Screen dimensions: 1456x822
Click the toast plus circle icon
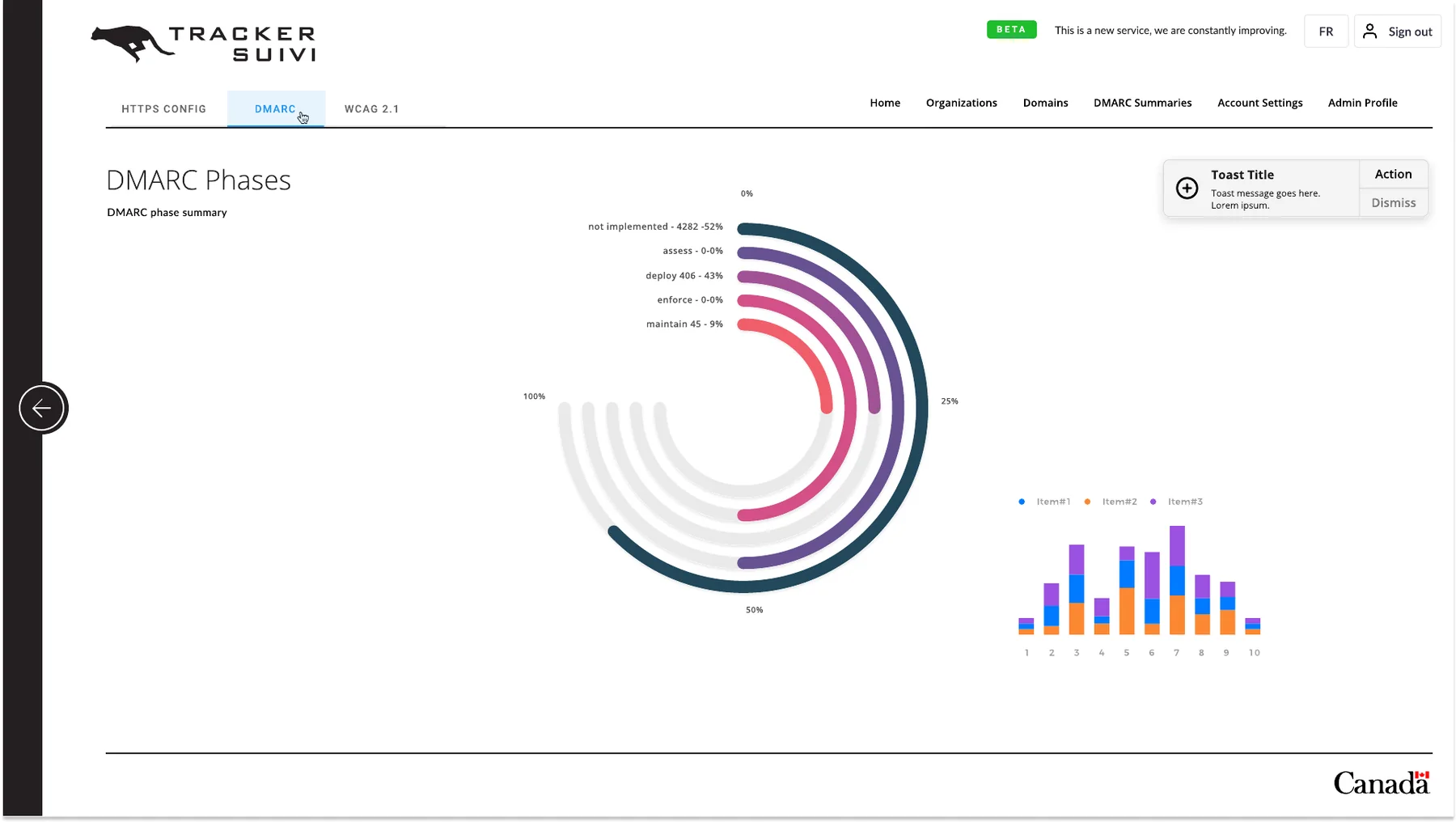point(1187,188)
